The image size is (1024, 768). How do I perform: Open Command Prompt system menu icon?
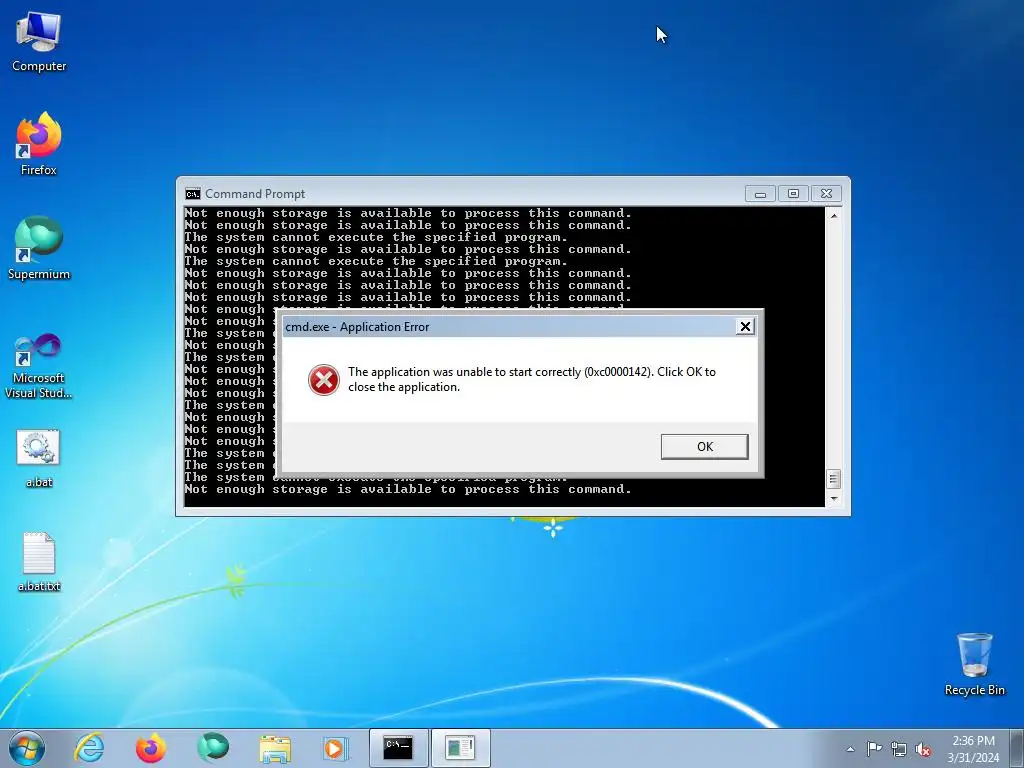click(193, 194)
